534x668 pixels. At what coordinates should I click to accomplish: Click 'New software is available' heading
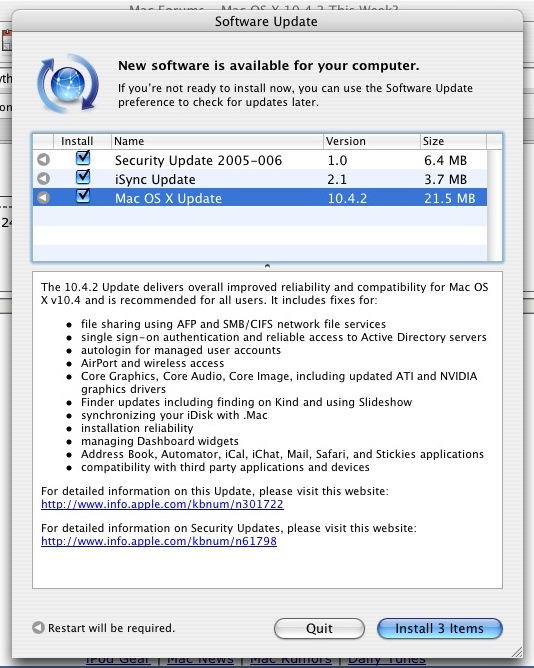tap(268, 66)
